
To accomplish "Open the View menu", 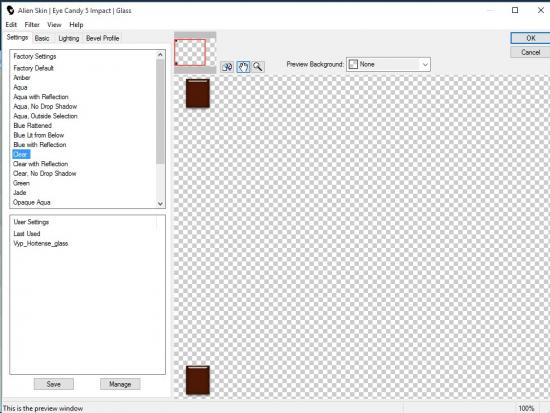I will [x=54, y=25].
